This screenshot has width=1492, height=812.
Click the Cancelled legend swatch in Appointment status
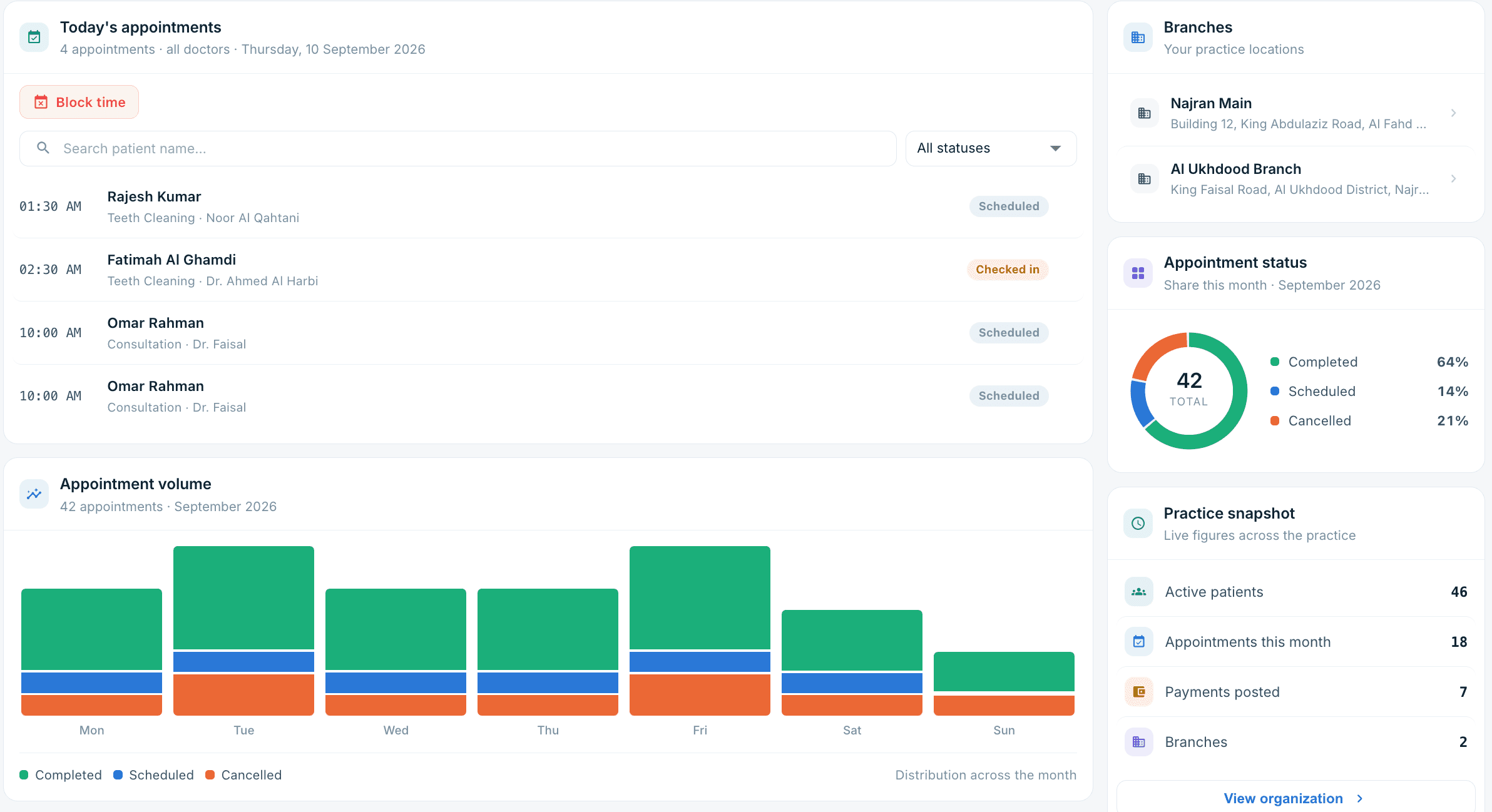point(1275,420)
